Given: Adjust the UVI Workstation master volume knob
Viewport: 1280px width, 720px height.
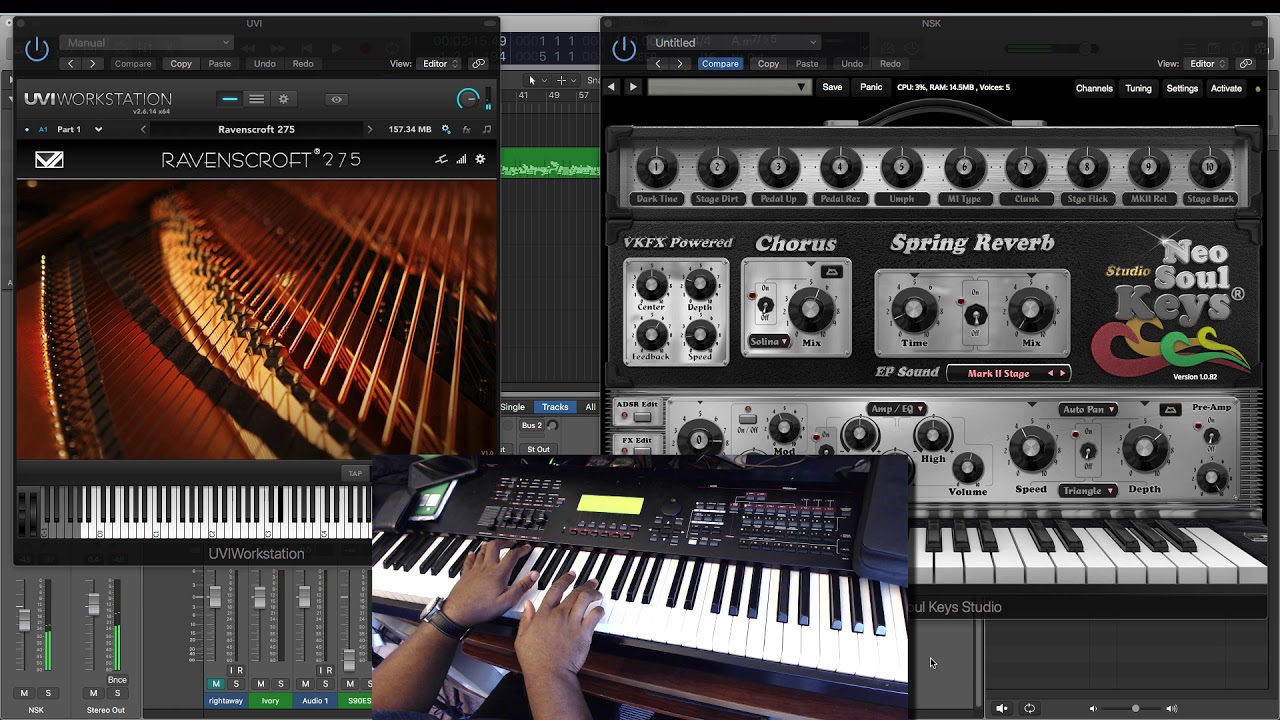Looking at the screenshot, I should 468,98.
